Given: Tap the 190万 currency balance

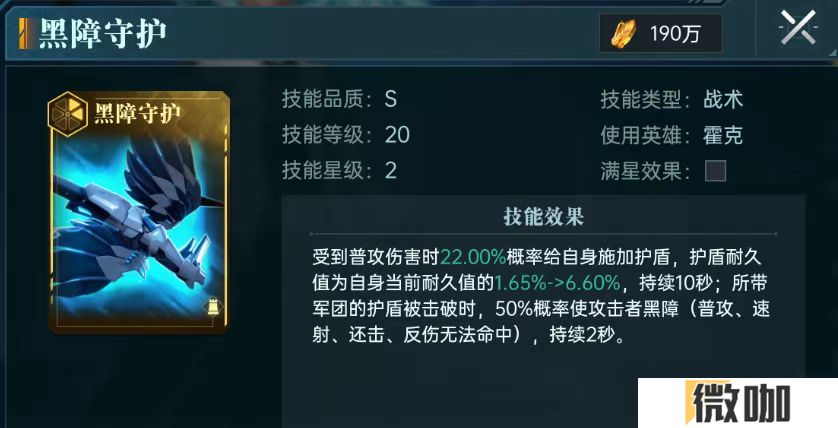Looking at the screenshot, I should click(675, 34).
